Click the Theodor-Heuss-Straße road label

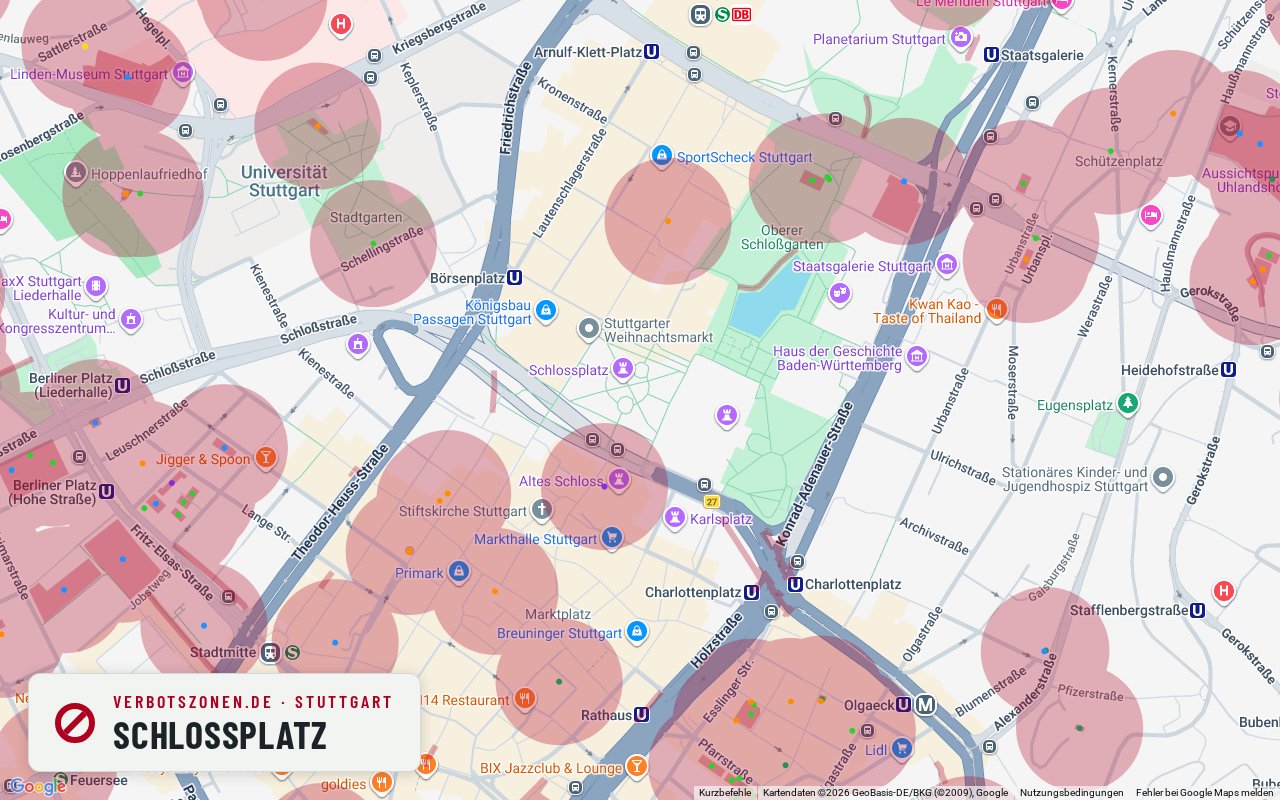(x=340, y=501)
